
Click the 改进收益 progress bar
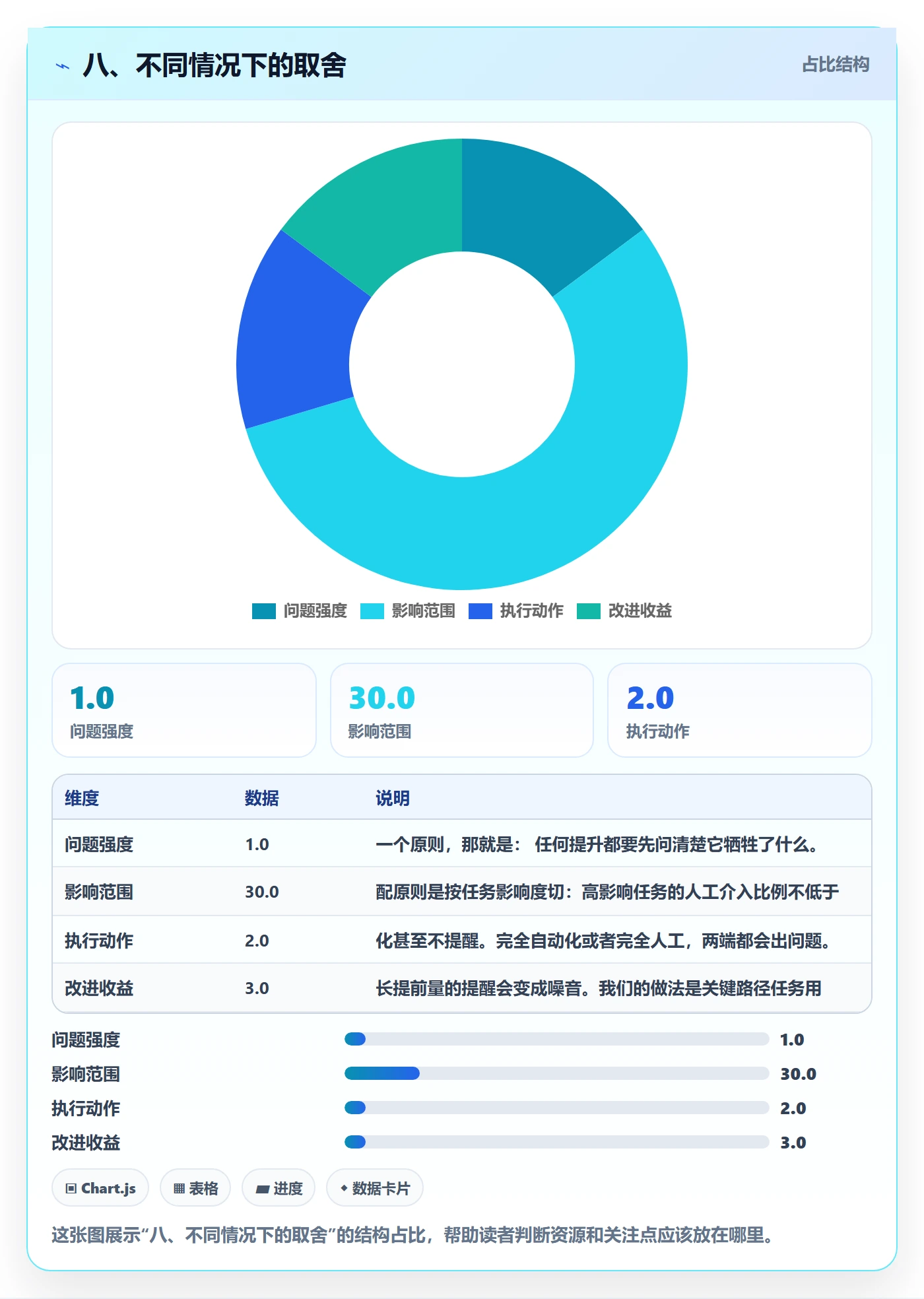556,1143
